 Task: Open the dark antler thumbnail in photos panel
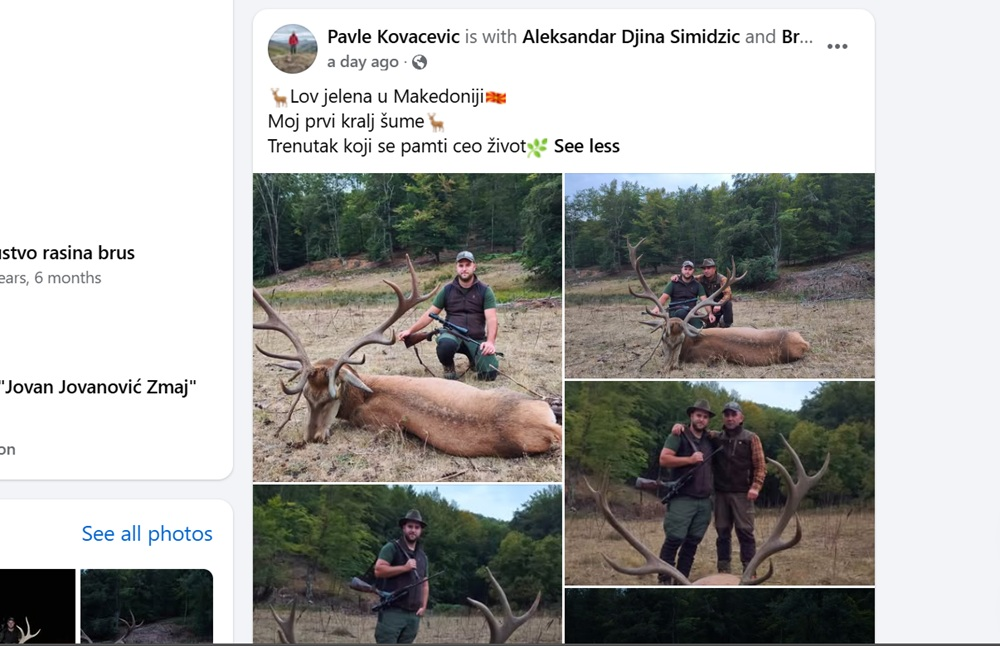(37, 606)
